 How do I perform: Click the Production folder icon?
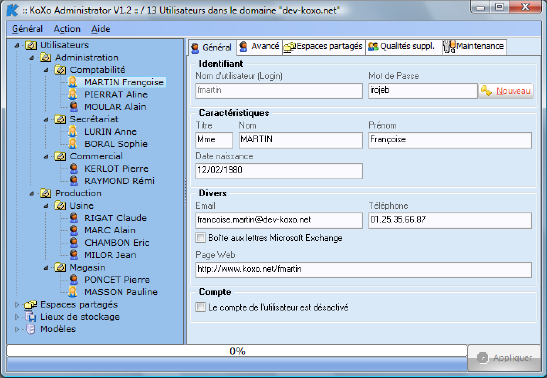(x=46, y=193)
